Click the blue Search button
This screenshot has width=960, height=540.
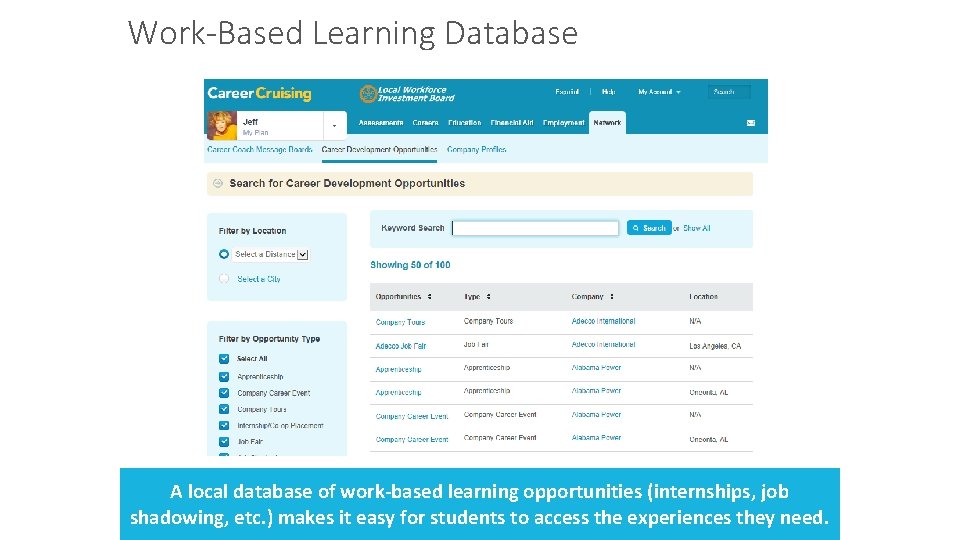[x=649, y=228]
